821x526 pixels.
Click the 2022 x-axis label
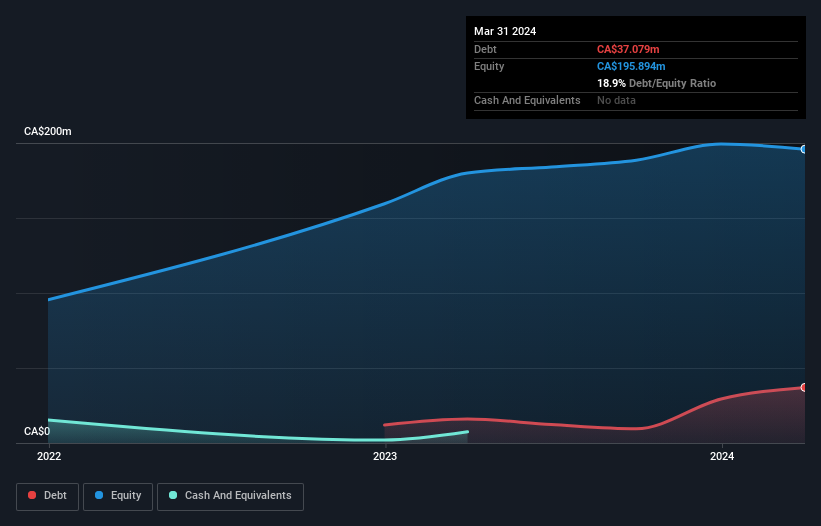(49, 456)
